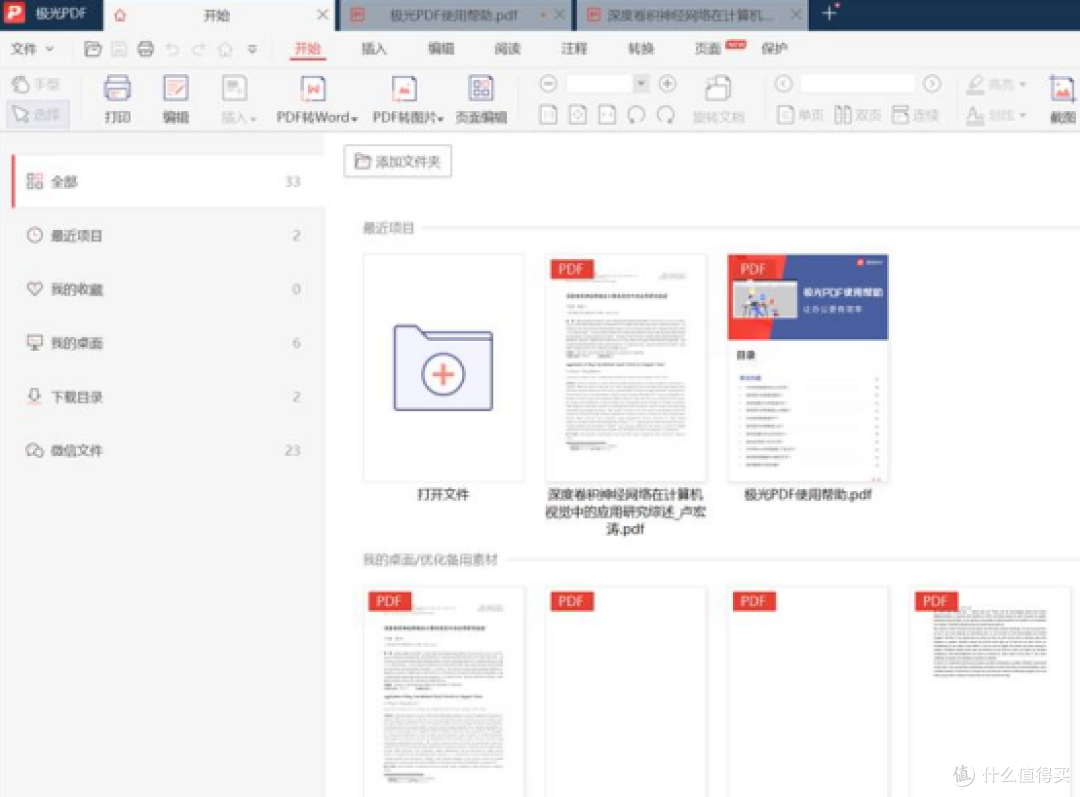The width and height of the screenshot is (1080, 797).
Task: Add a new tab with plus icon
Action: point(830,13)
